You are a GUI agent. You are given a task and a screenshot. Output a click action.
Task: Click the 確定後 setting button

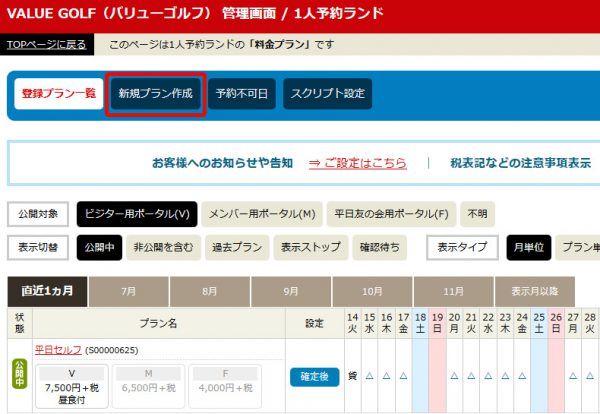pos(315,377)
